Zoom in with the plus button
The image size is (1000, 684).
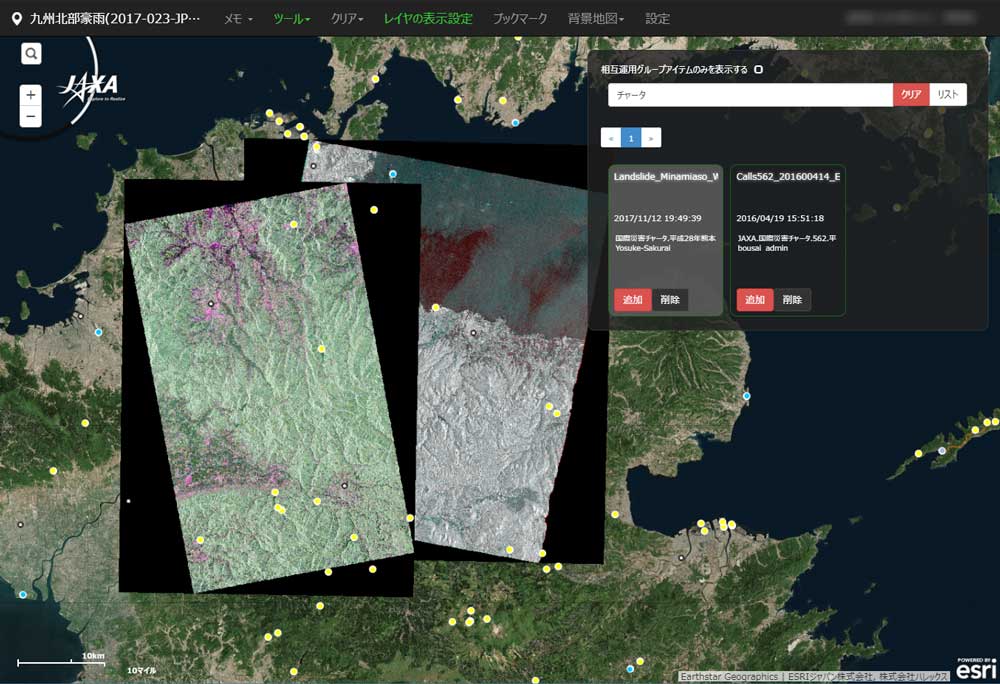tap(31, 96)
